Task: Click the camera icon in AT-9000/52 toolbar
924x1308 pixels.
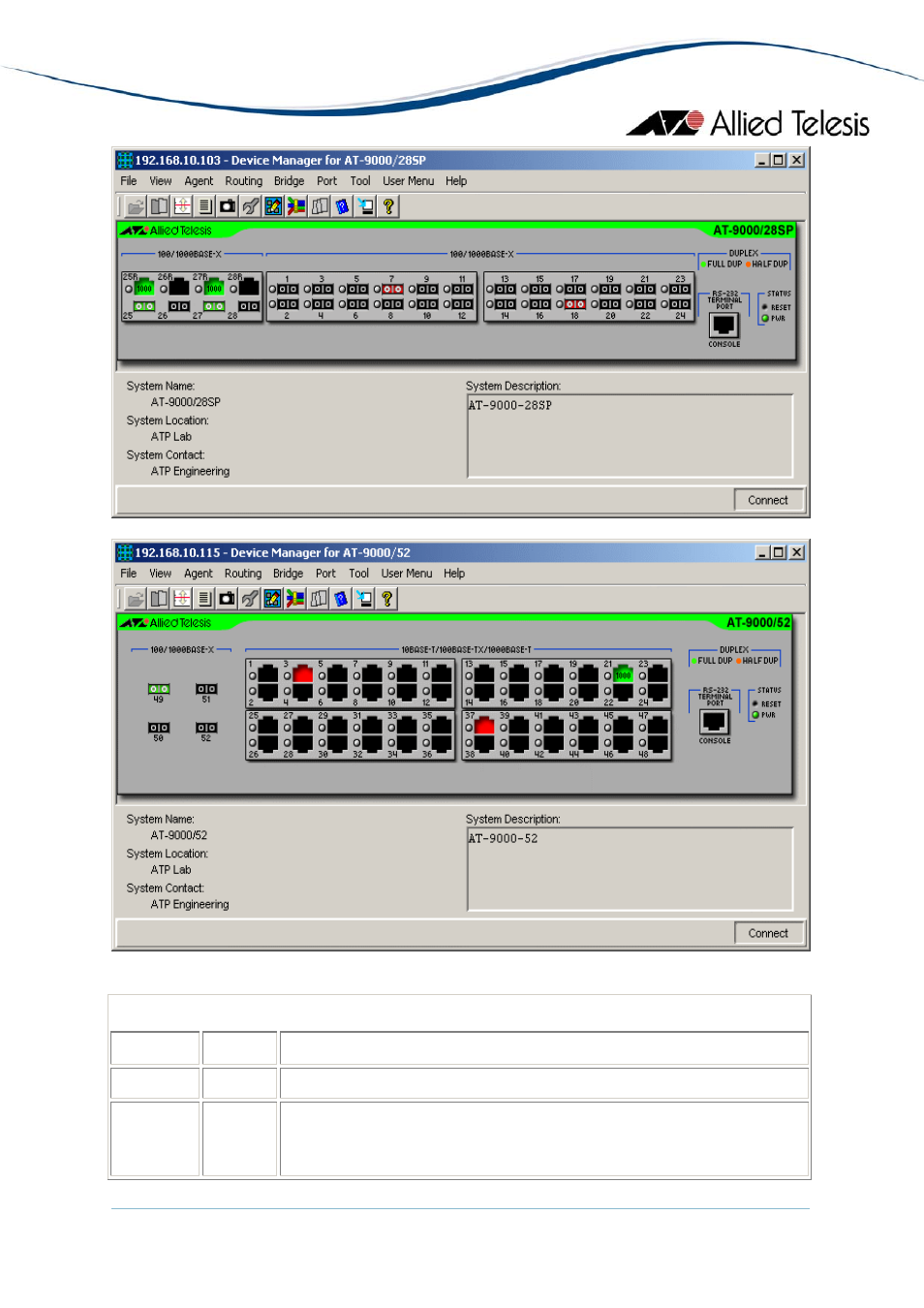Action: [x=228, y=599]
